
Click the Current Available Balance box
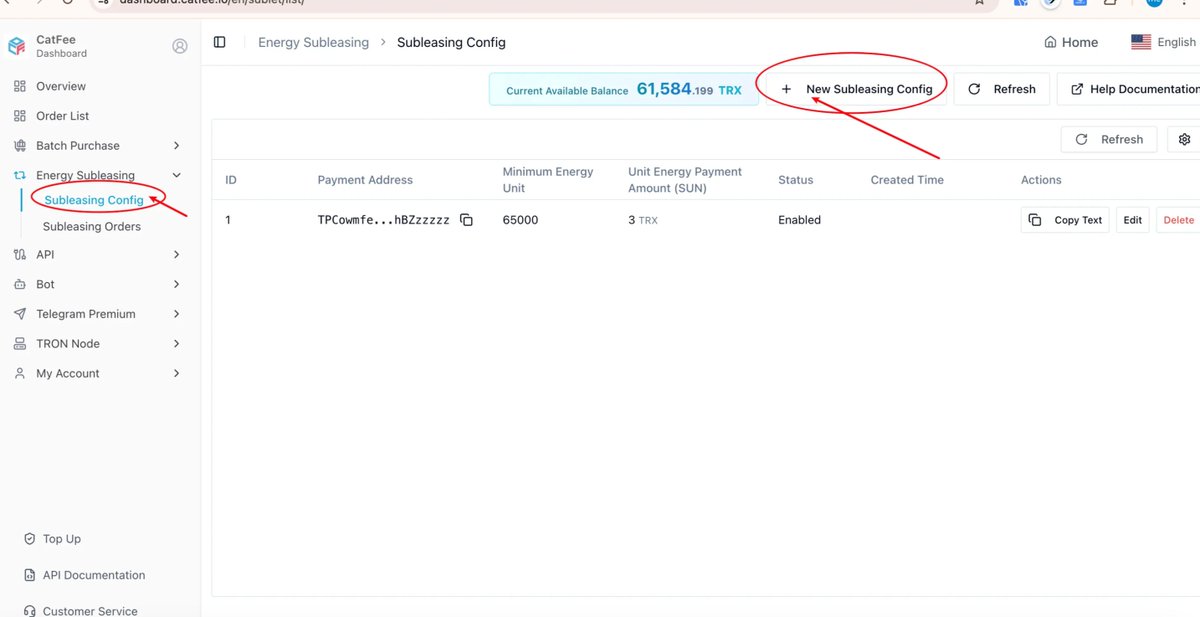624,89
